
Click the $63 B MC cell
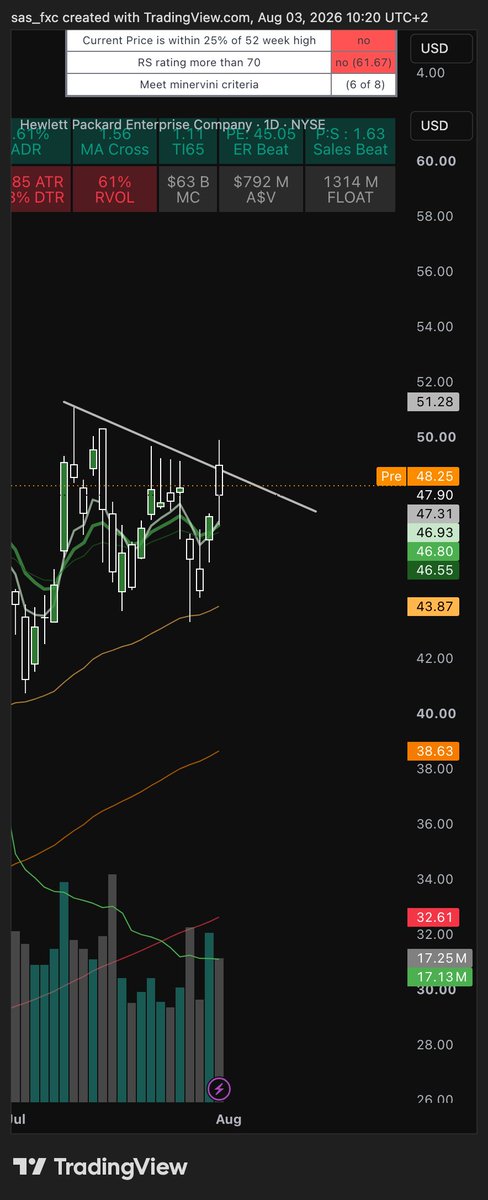pos(188,189)
